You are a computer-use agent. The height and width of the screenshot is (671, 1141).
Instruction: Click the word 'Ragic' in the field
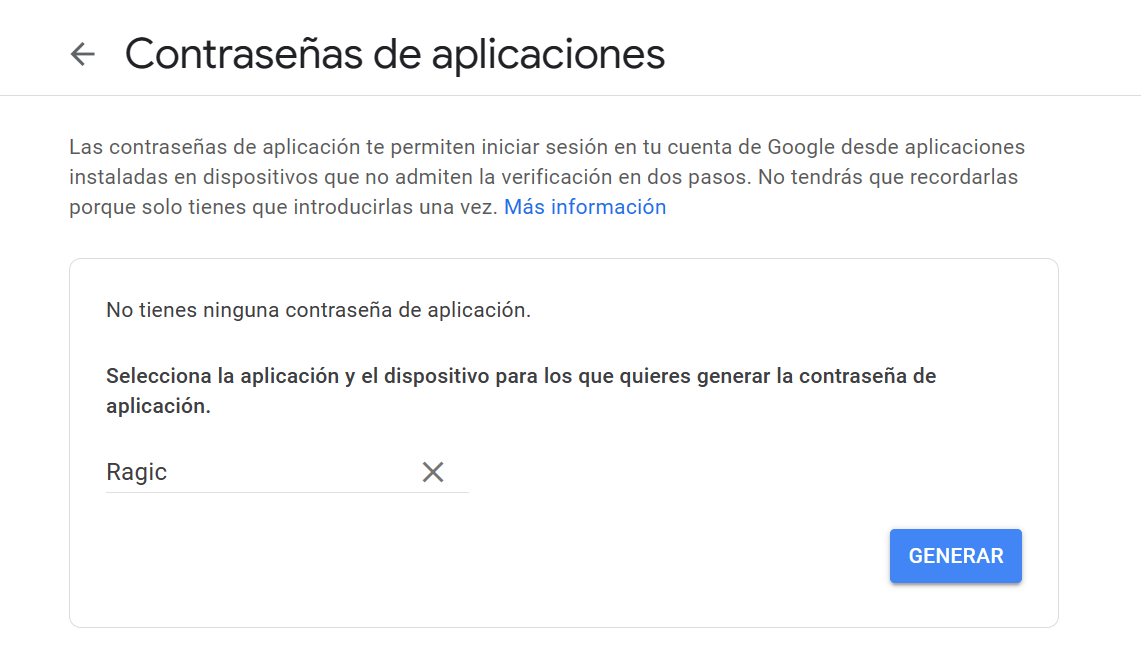[137, 472]
